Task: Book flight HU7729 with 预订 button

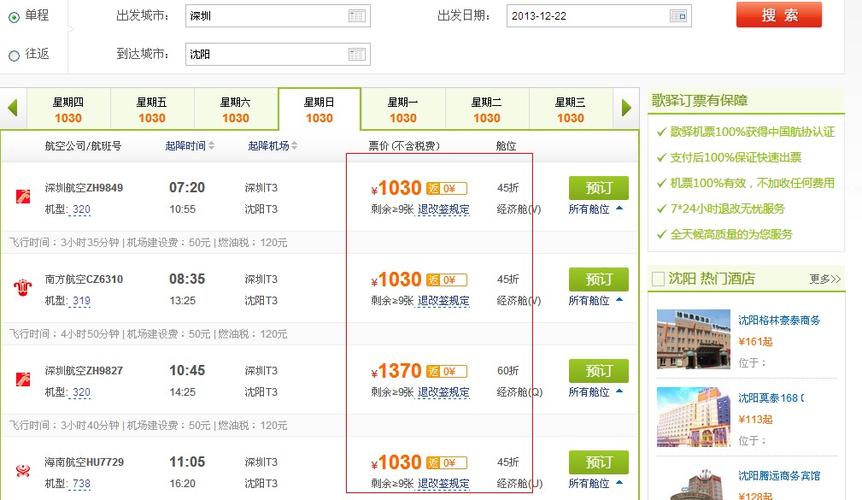Action: click(599, 462)
